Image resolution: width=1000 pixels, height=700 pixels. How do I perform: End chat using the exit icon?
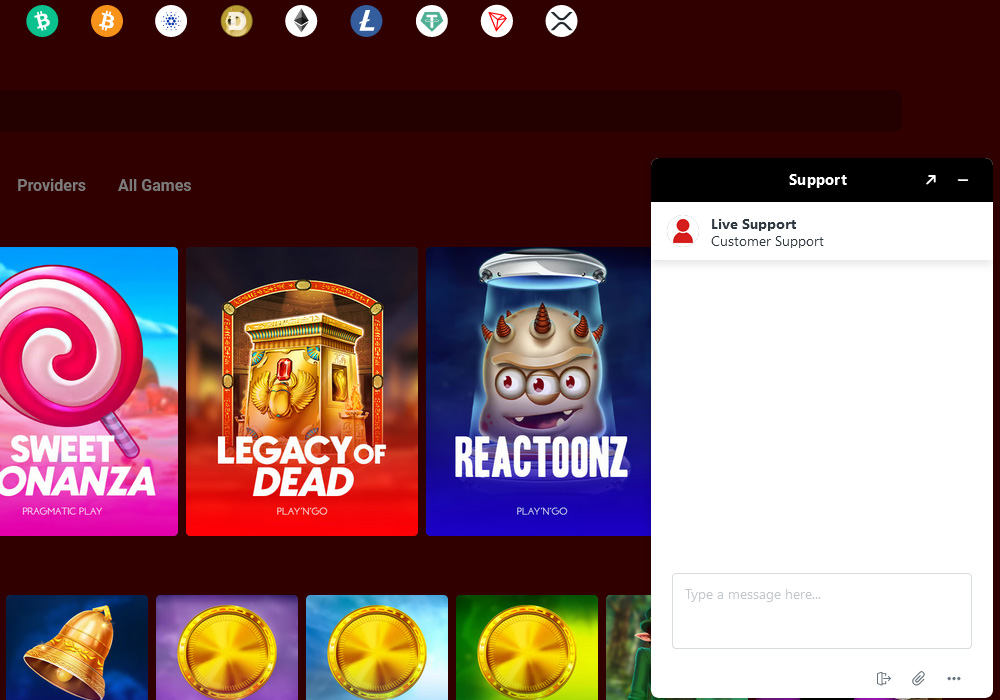[883, 678]
